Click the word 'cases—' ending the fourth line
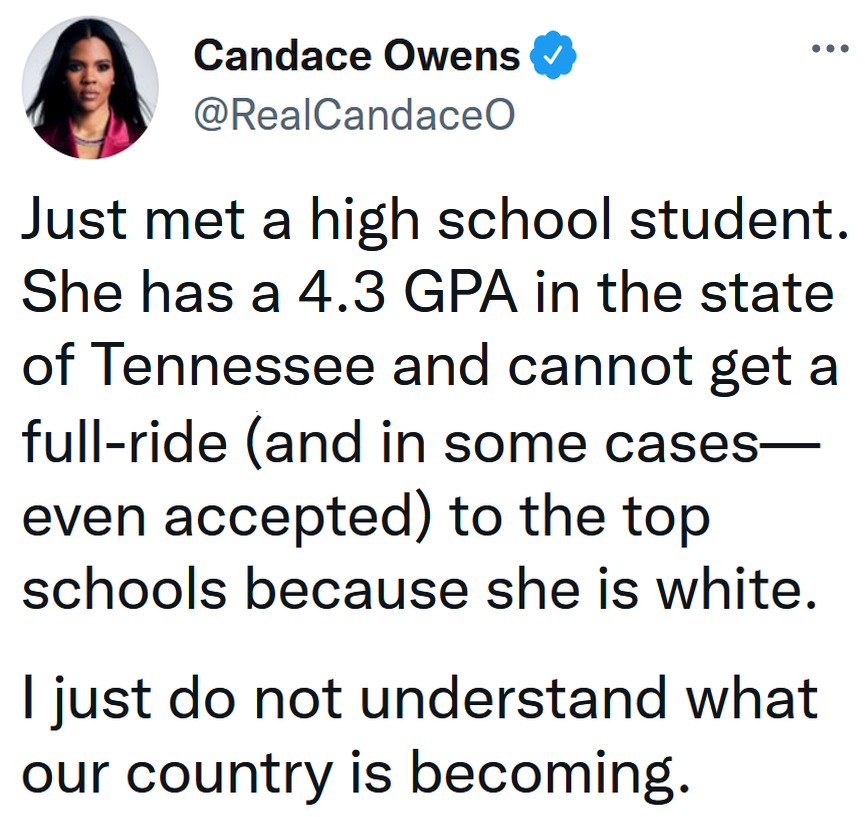Viewport: 865px width, 817px height. (x=731, y=443)
